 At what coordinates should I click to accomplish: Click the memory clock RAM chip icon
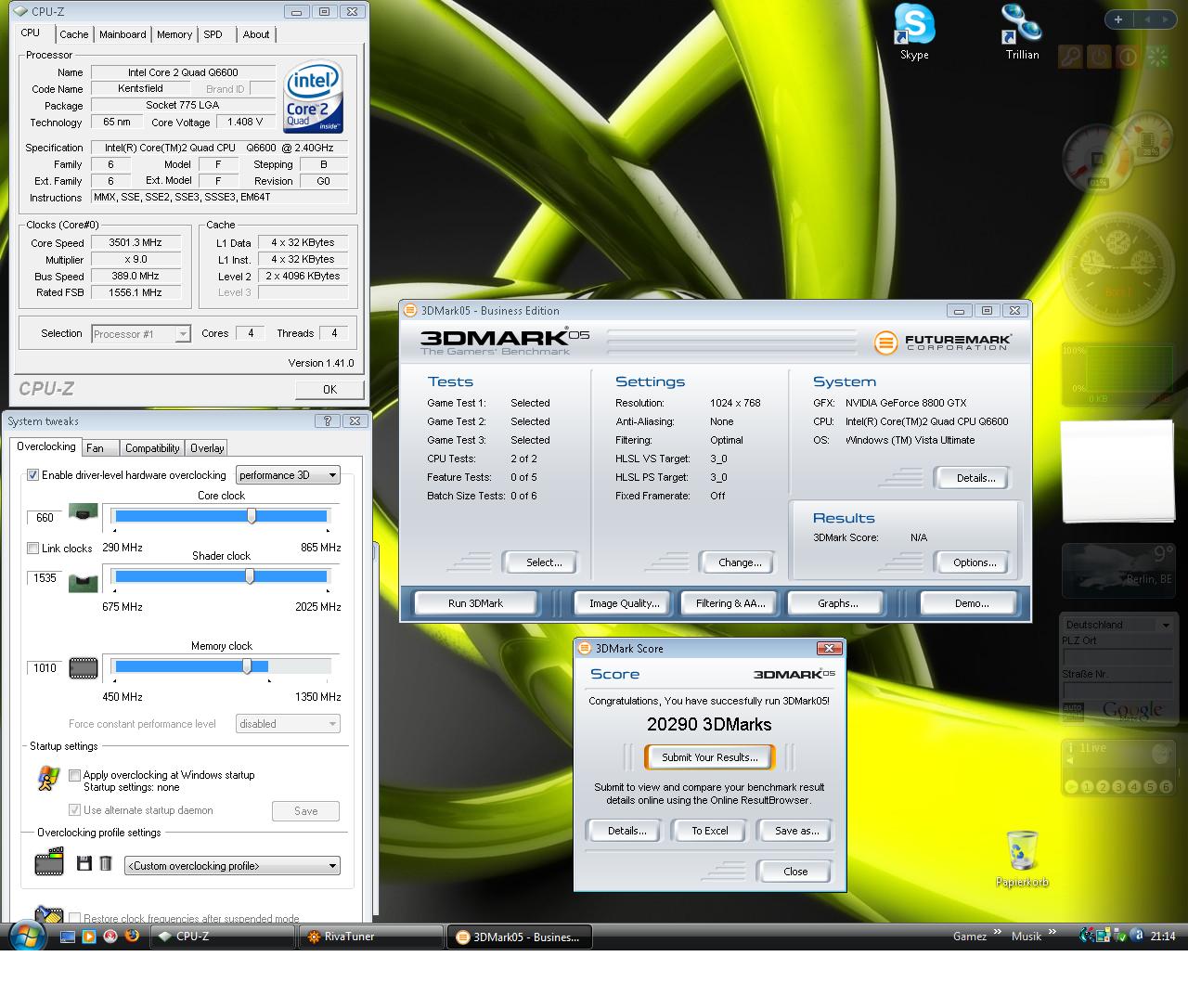pos(83,667)
